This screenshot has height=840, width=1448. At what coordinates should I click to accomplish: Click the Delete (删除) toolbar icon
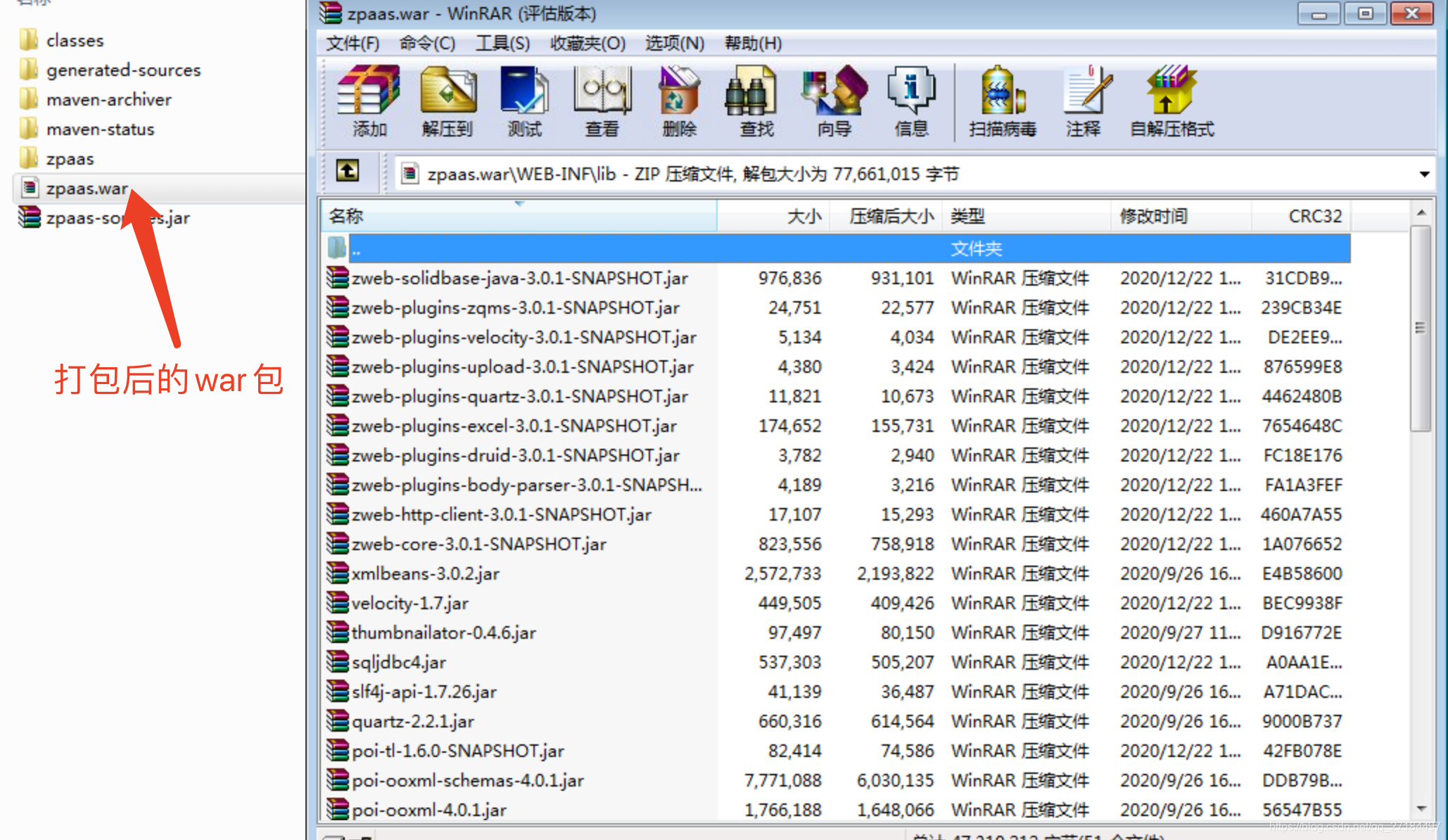coord(679,91)
